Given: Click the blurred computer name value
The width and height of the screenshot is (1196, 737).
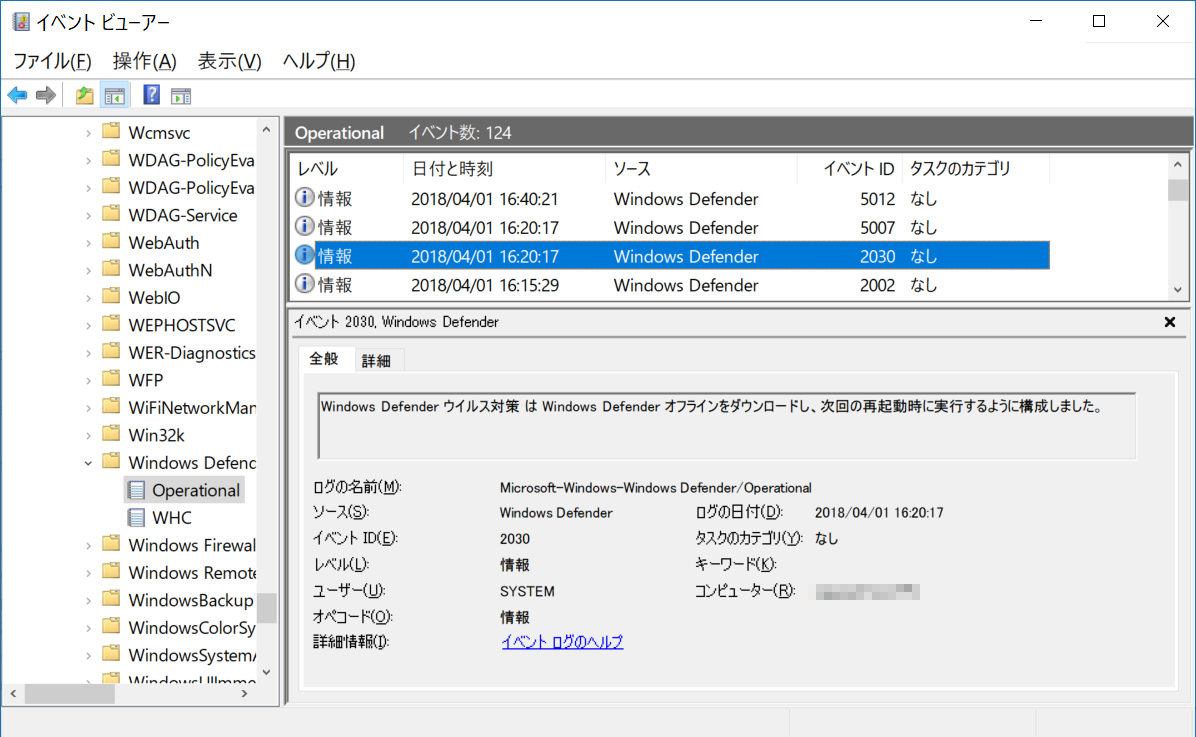Looking at the screenshot, I should 867,591.
